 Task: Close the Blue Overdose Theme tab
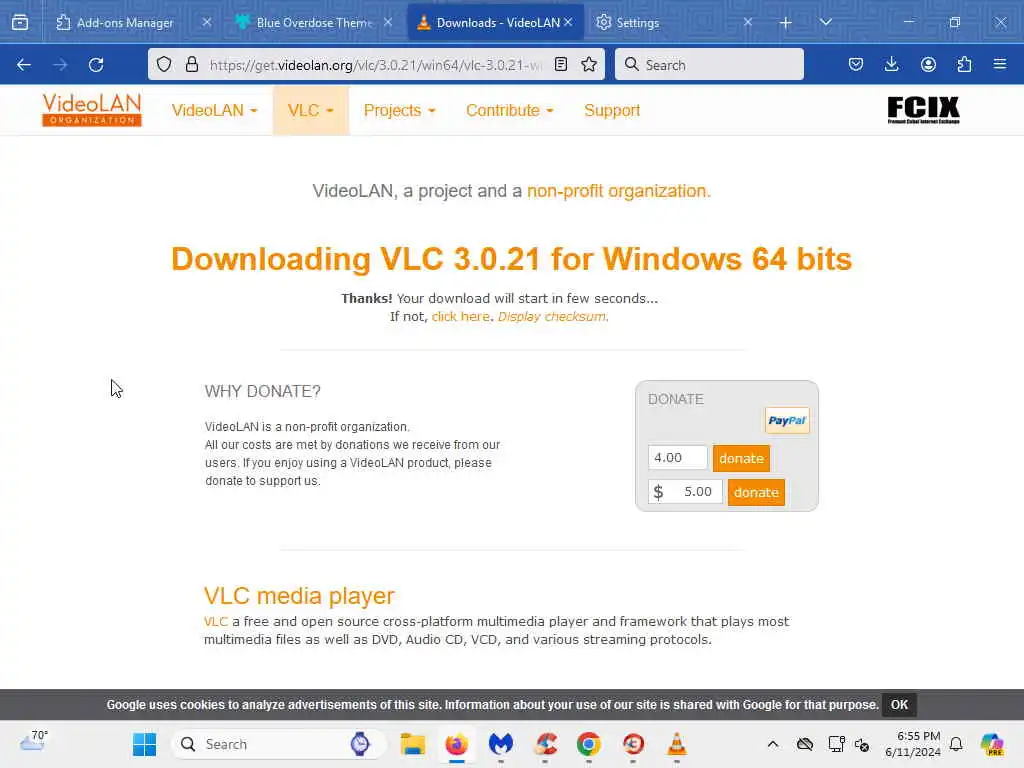(388, 22)
